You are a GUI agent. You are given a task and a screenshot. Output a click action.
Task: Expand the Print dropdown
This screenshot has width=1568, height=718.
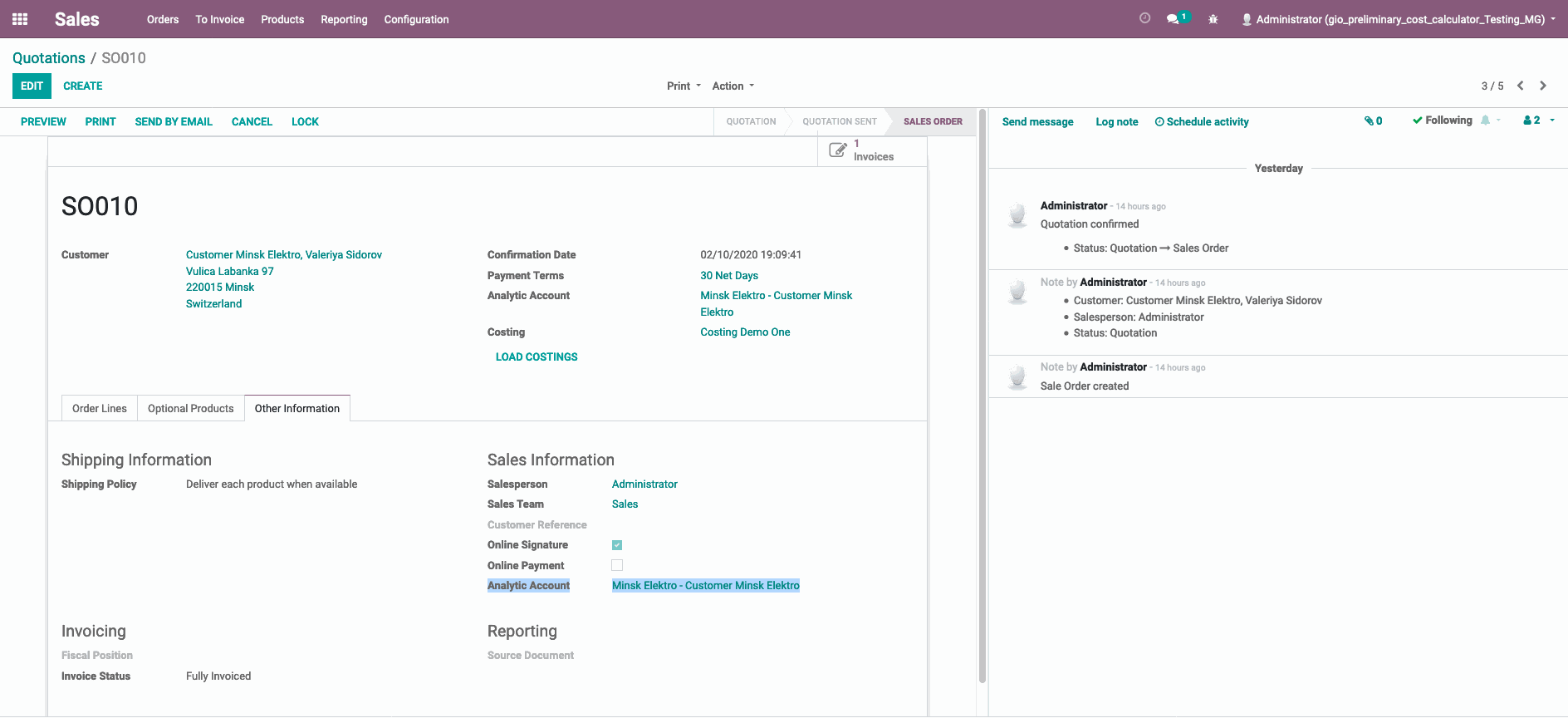pyautogui.click(x=684, y=86)
